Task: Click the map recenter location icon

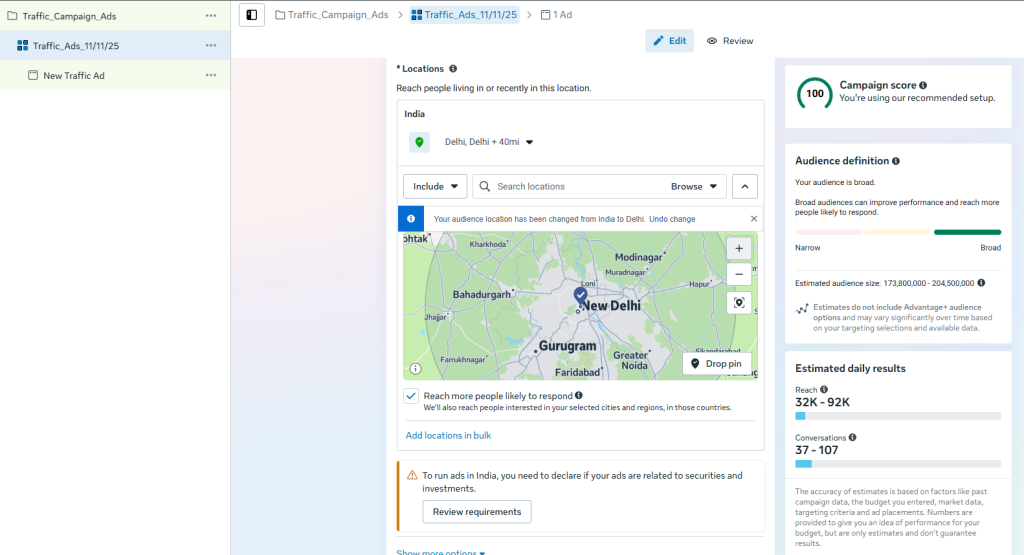Action: (739, 303)
